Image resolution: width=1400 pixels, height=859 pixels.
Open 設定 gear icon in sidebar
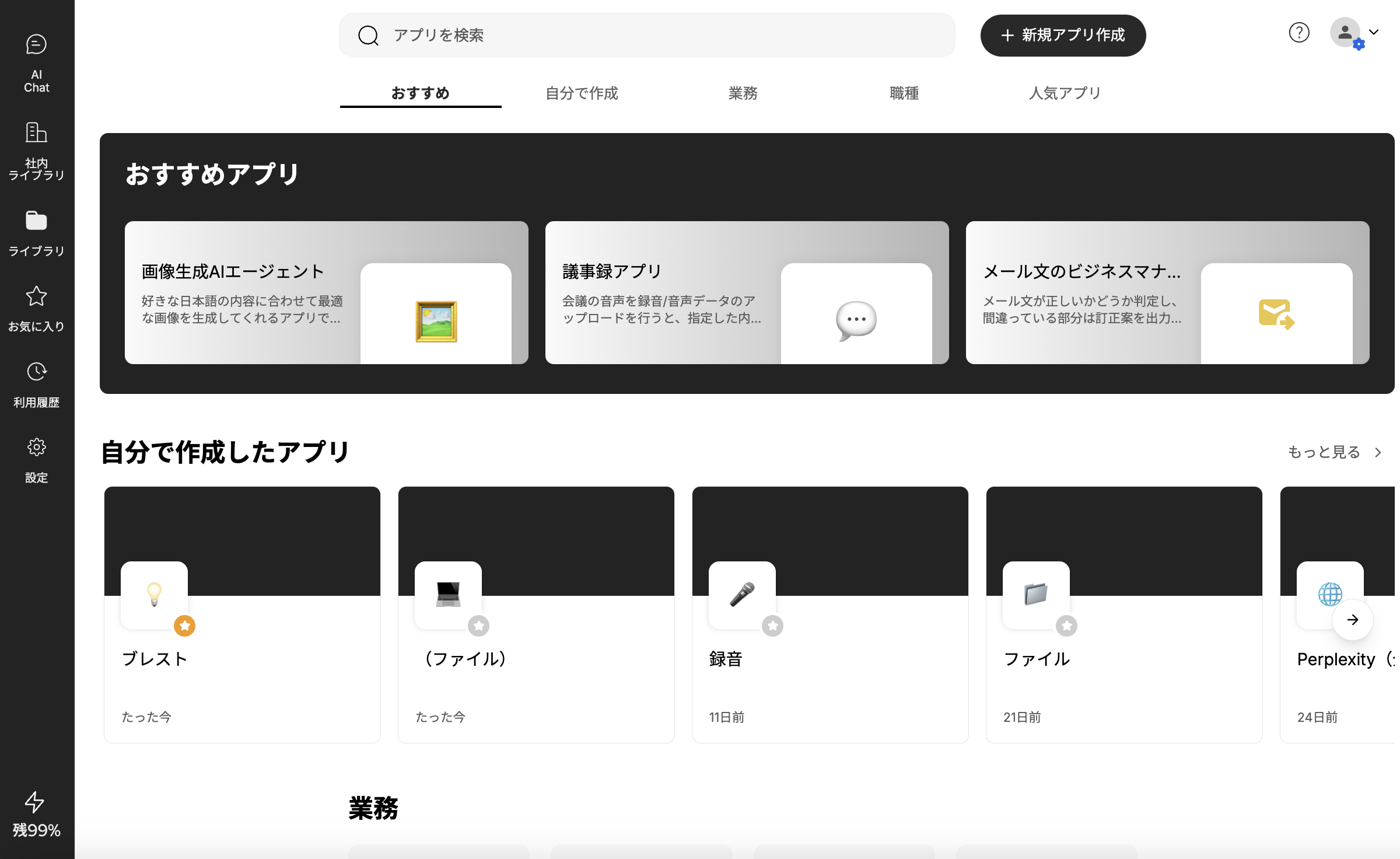36,448
